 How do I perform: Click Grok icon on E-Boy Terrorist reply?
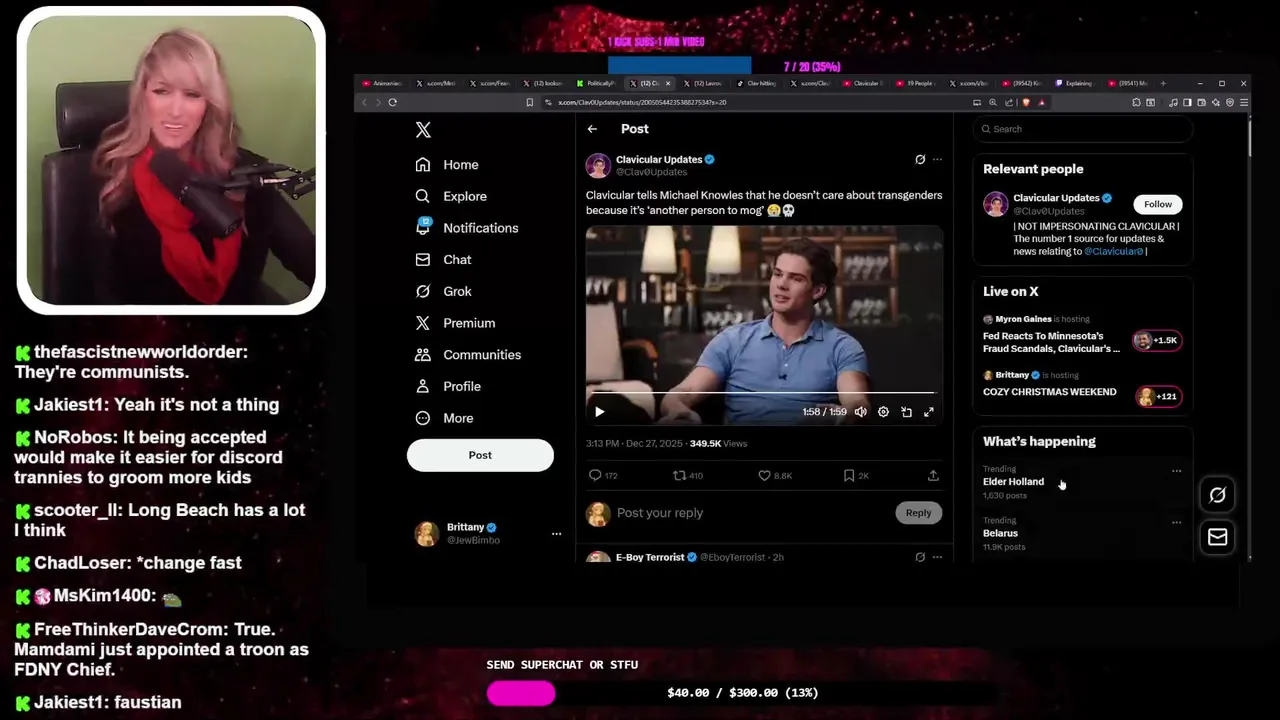click(920, 557)
